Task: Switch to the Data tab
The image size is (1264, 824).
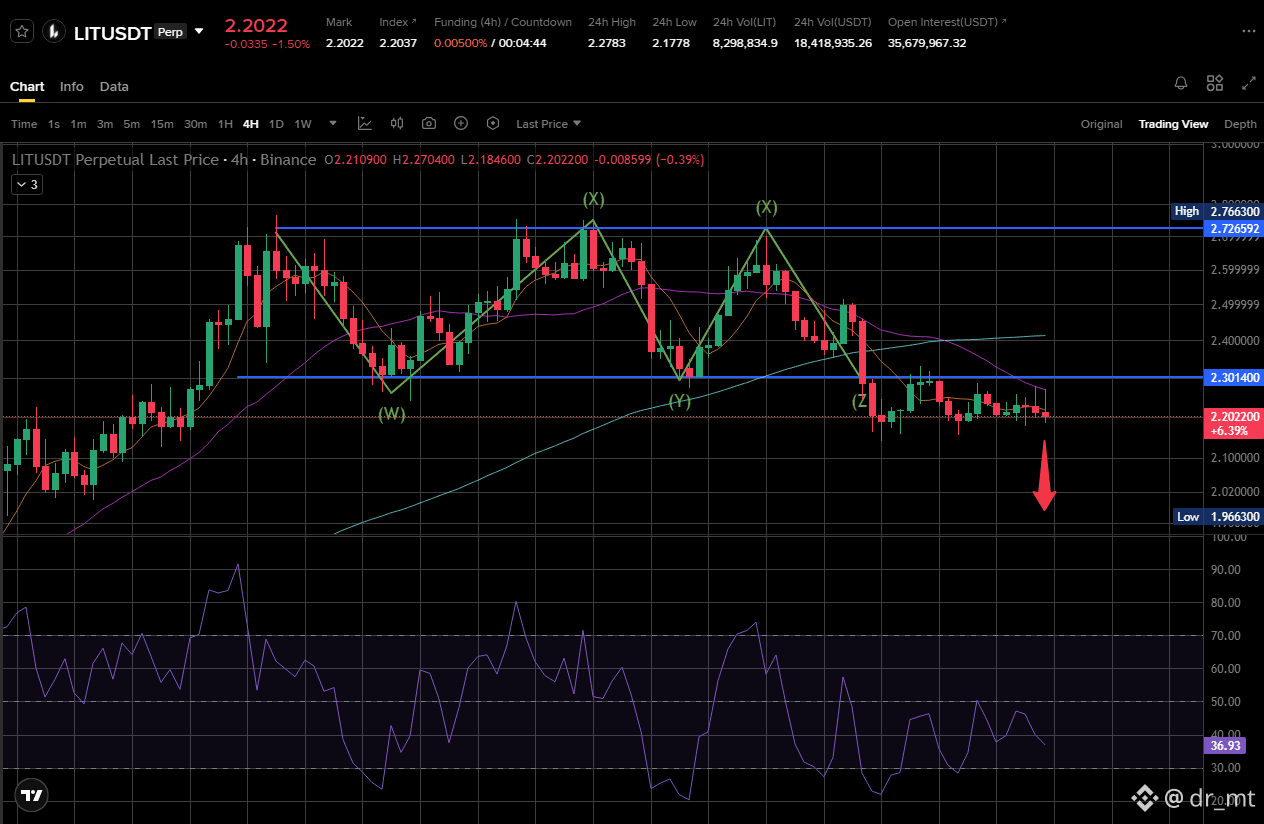Action: (x=114, y=86)
